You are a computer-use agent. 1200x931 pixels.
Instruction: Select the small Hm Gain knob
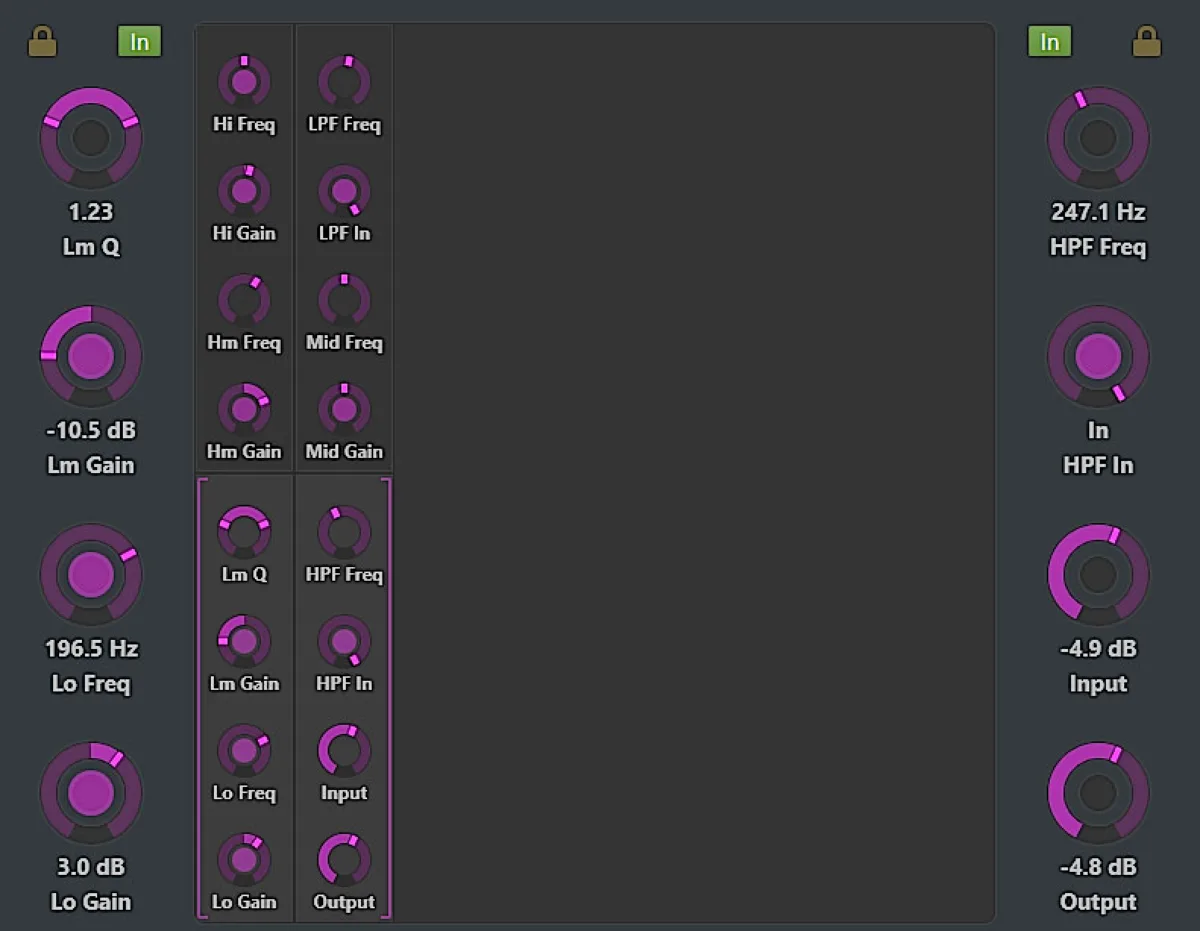click(x=244, y=409)
